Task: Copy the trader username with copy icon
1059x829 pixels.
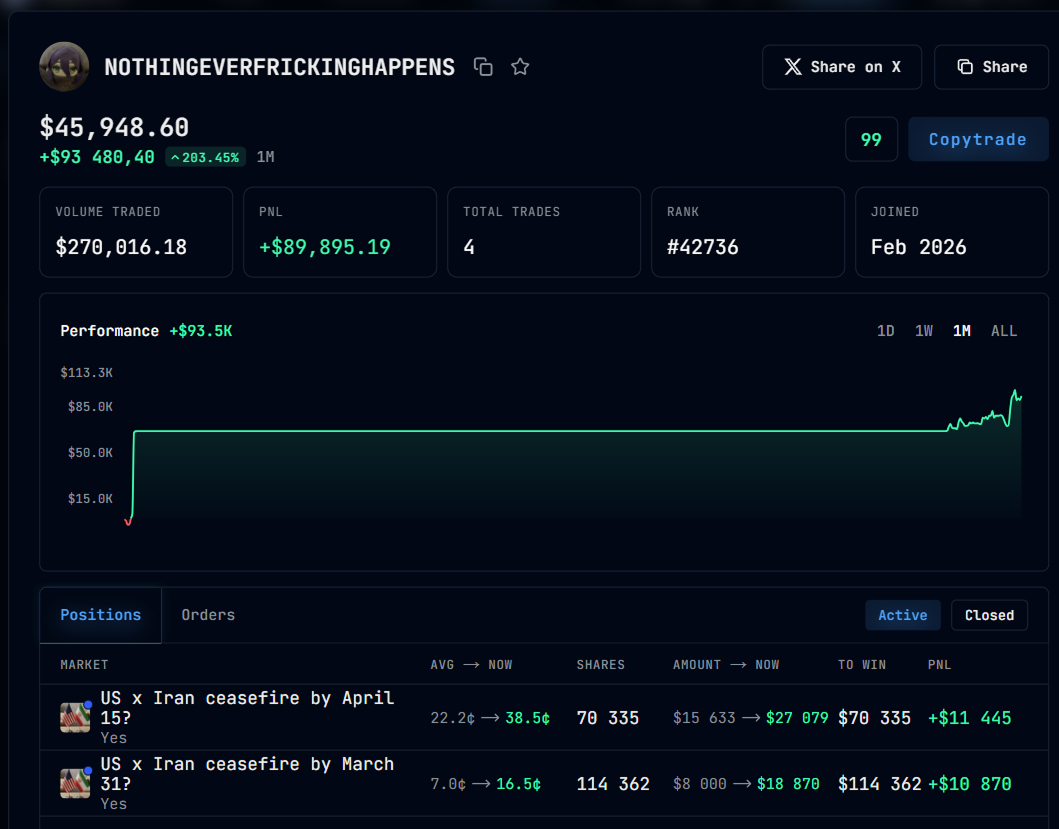Action: click(x=483, y=67)
